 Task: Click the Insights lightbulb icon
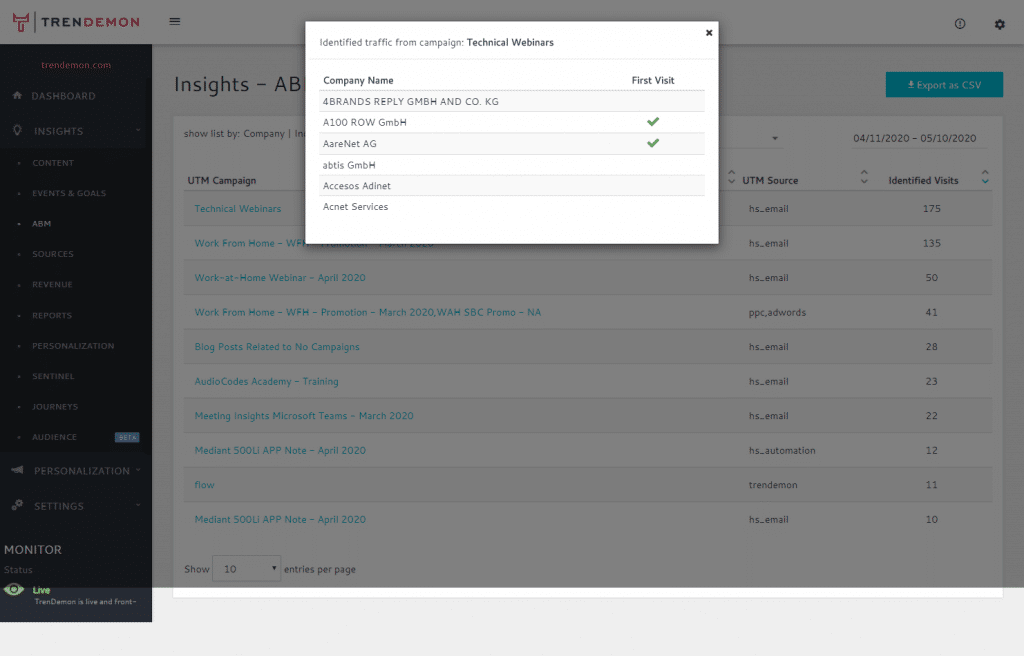coord(18,130)
